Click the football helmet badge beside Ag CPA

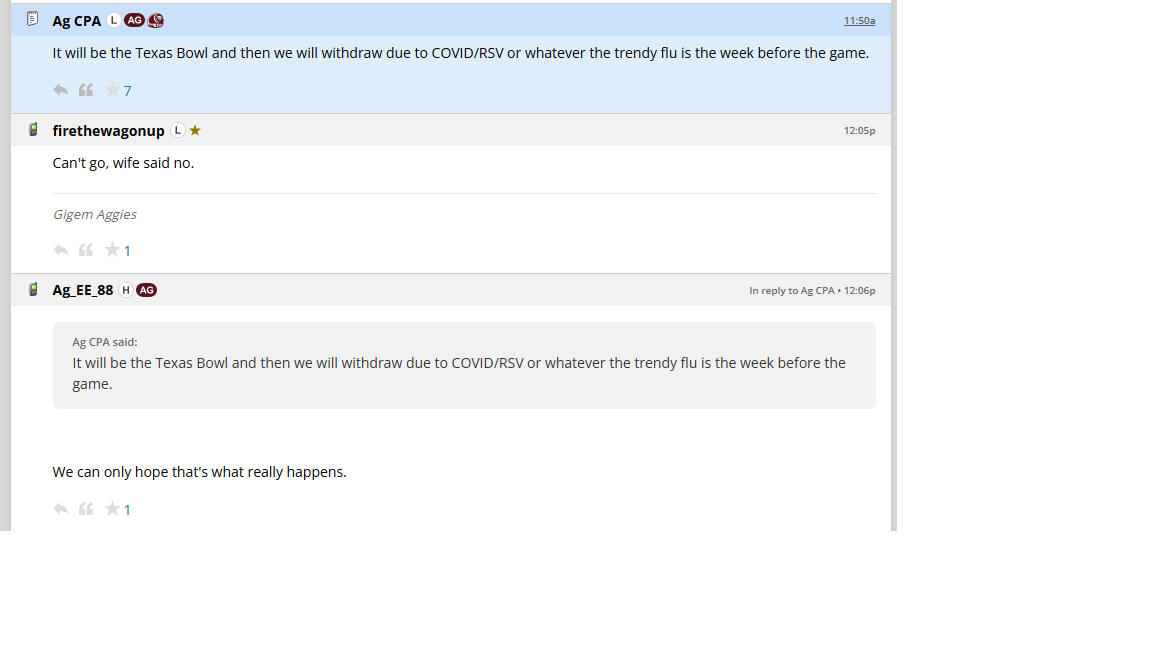[156, 21]
